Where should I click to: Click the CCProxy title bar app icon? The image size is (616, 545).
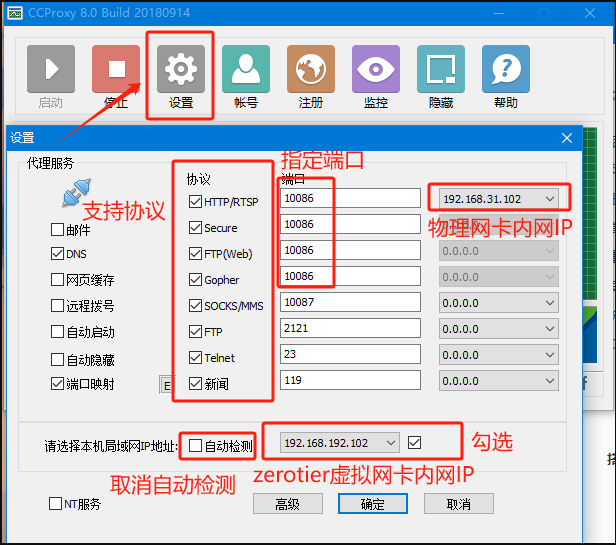pyautogui.click(x=15, y=13)
